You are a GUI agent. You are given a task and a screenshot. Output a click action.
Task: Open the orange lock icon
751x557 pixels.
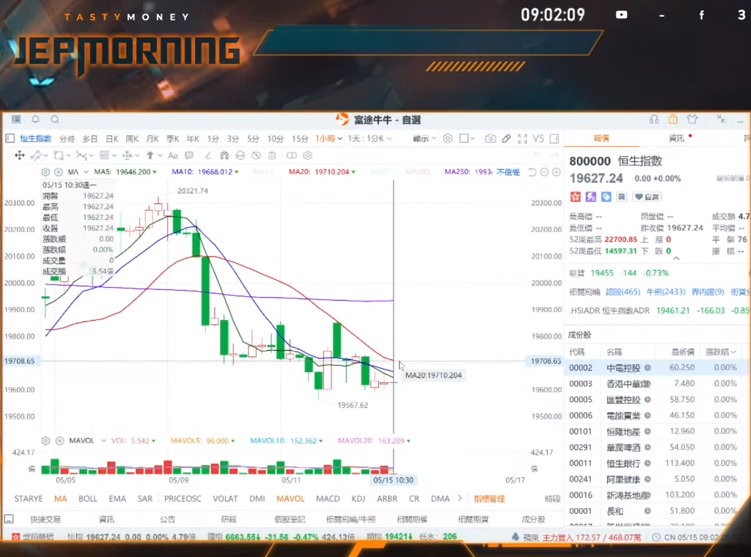(673, 119)
